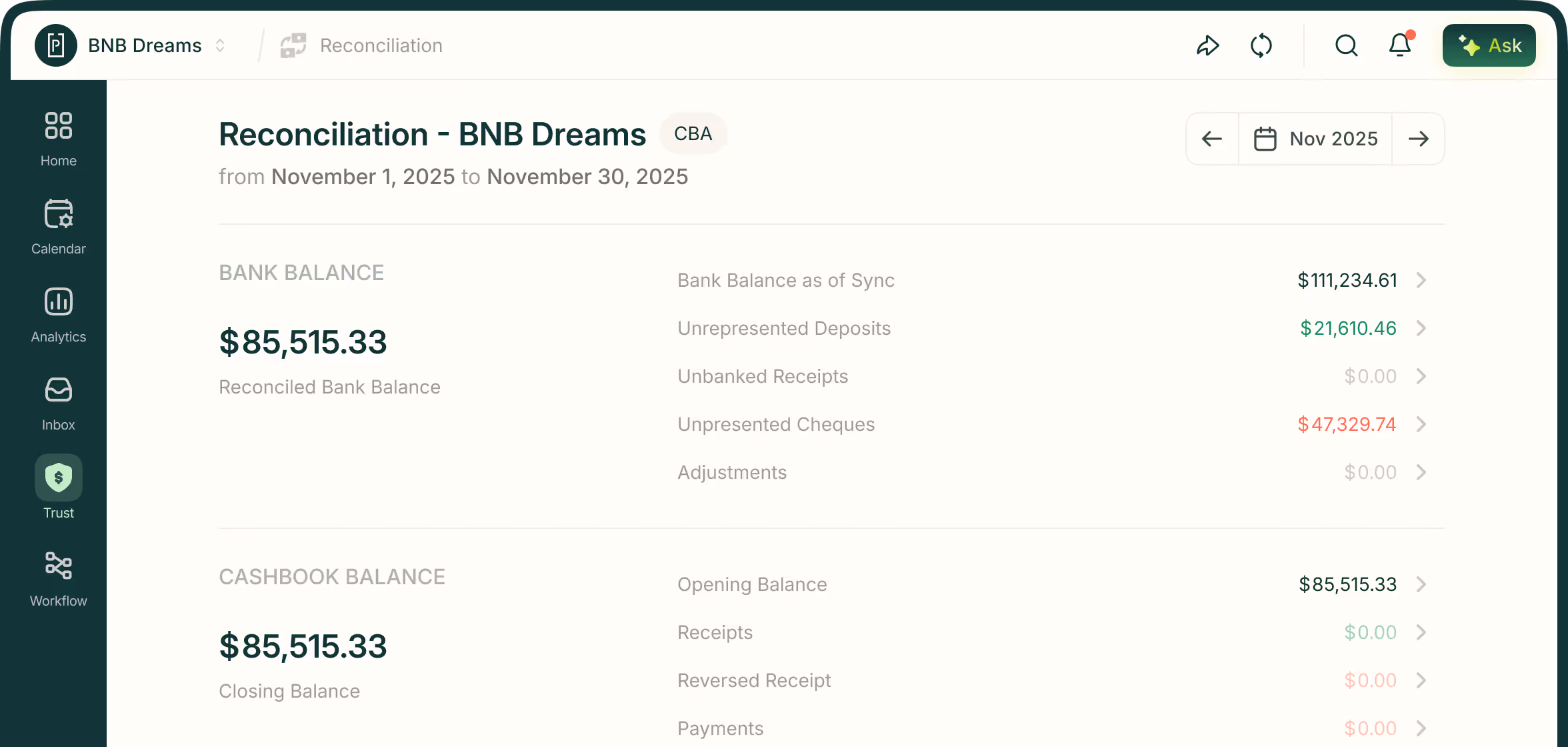This screenshot has height=747, width=1568.
Task: Open the Inbox sidebar icon
Action: tap(59, 390)
